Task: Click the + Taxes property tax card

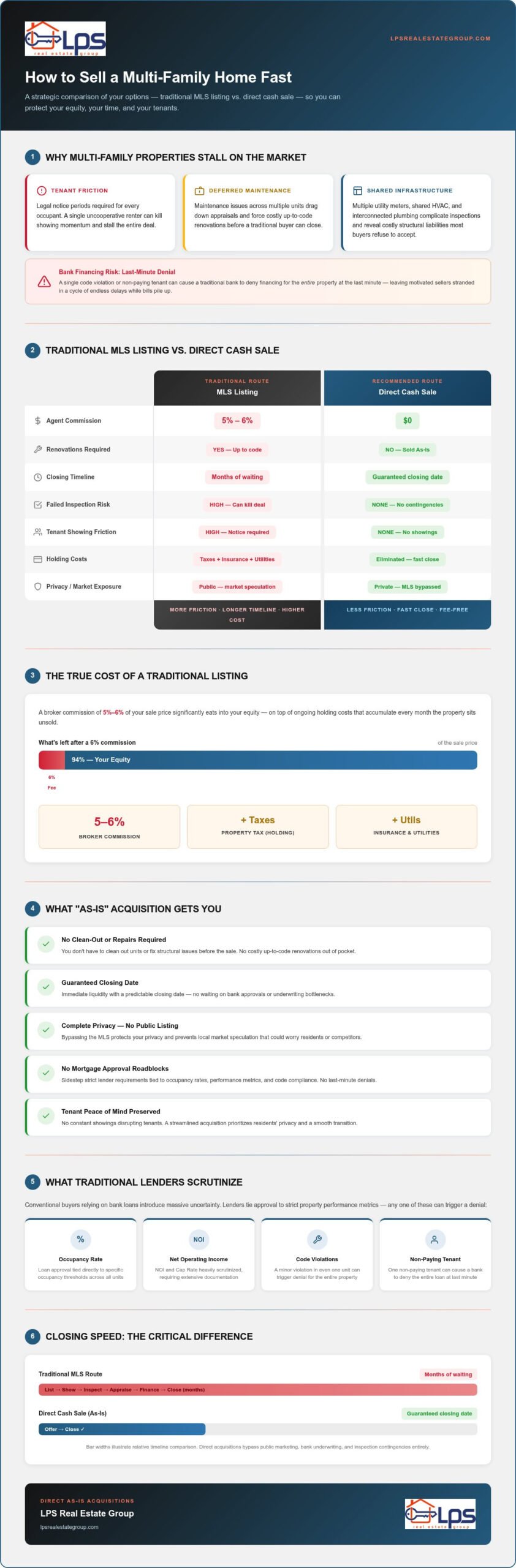Action: tap(258, 827)
